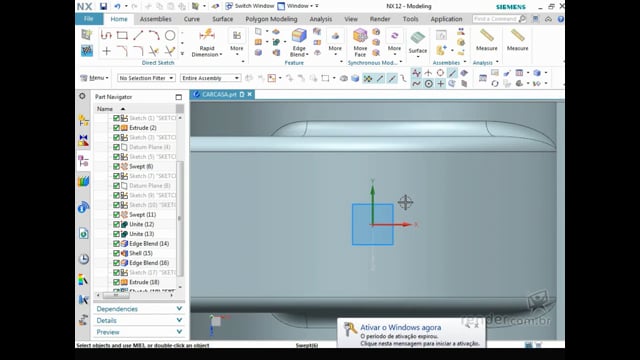
Task: Open the Menu dropdown
Action: point(94,78)
